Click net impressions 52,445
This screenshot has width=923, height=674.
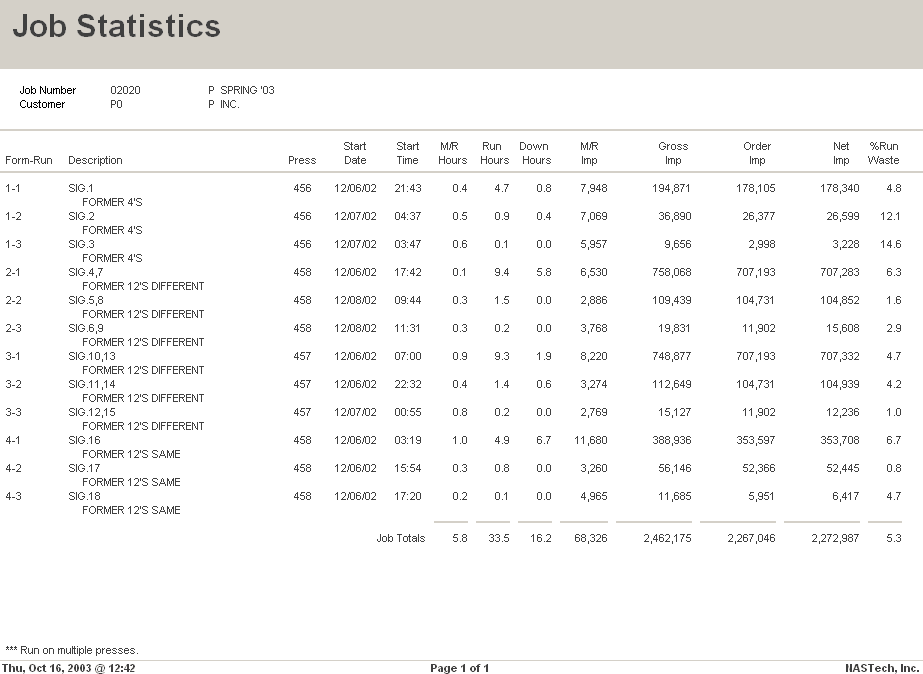[842, 469]
